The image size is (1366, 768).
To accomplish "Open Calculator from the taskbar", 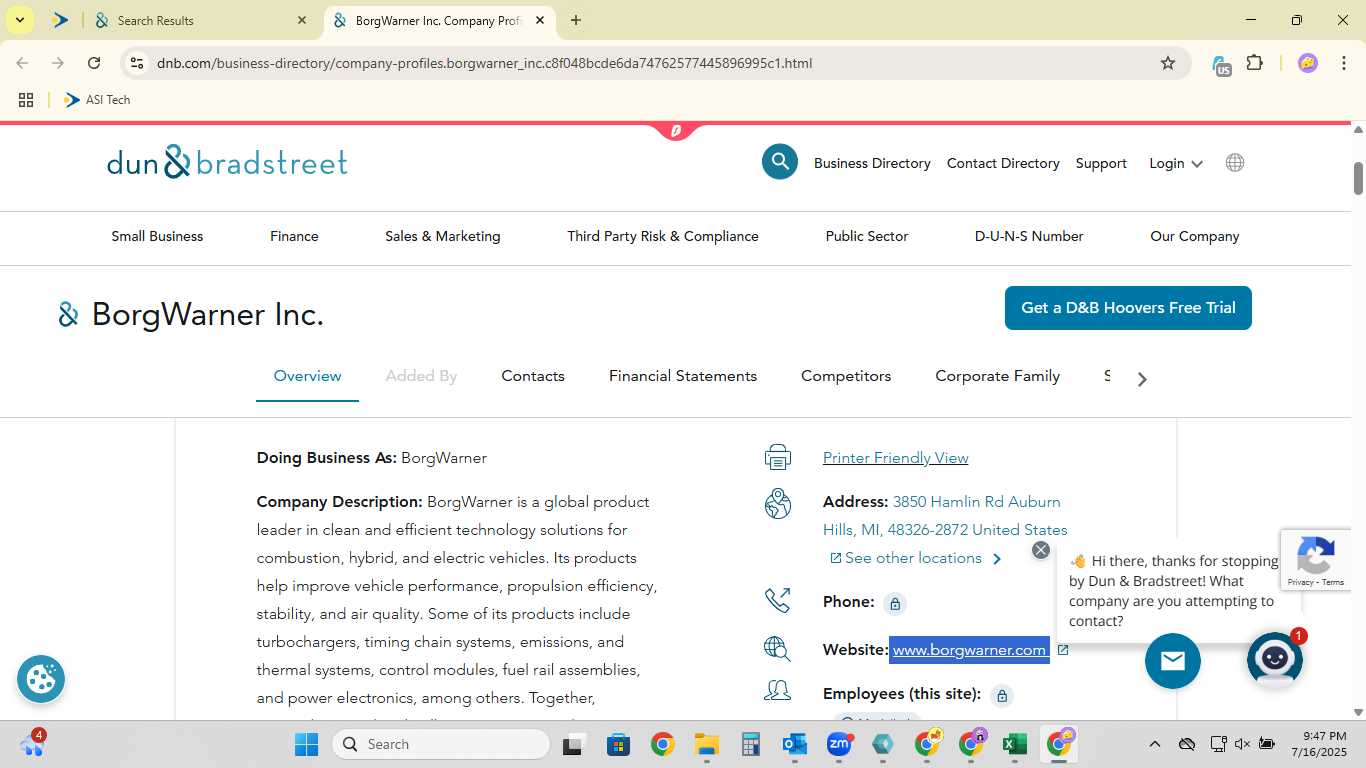I will pyautogui.click(x=751, y=744).
